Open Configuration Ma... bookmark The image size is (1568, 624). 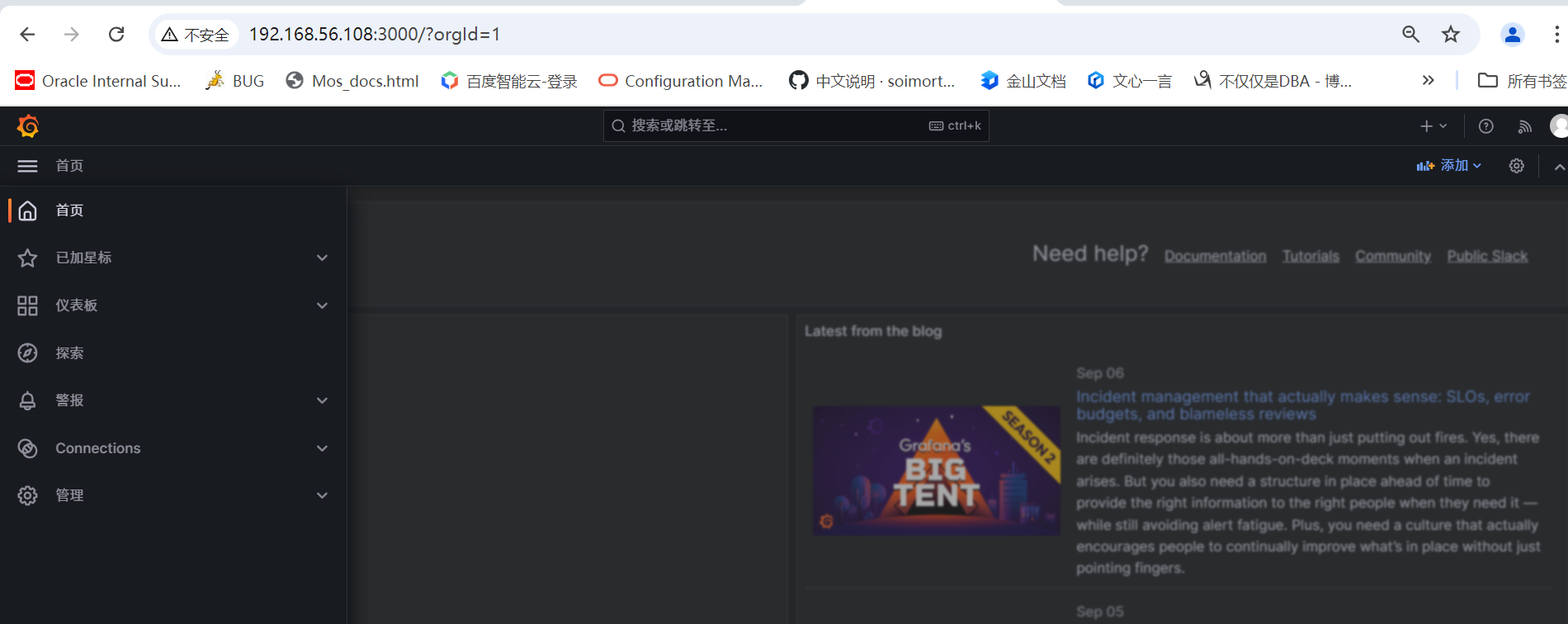[x=681, y=81]
